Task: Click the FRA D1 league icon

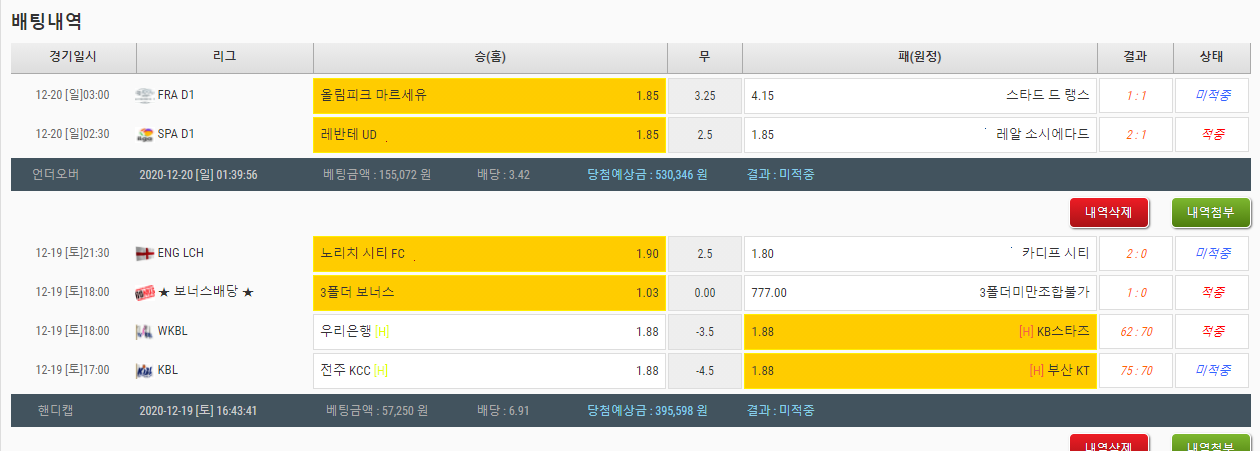Action: (145, 96)
